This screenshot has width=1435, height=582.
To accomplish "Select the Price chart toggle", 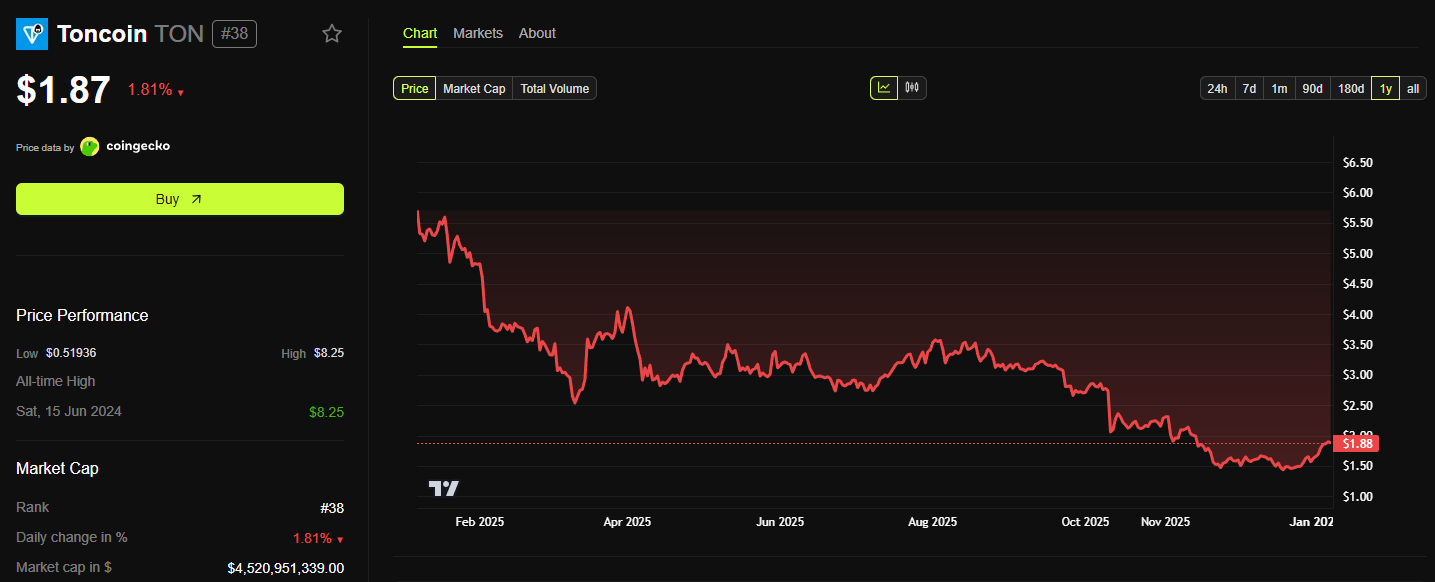I will pyautogui.click(x=414, y=89).
